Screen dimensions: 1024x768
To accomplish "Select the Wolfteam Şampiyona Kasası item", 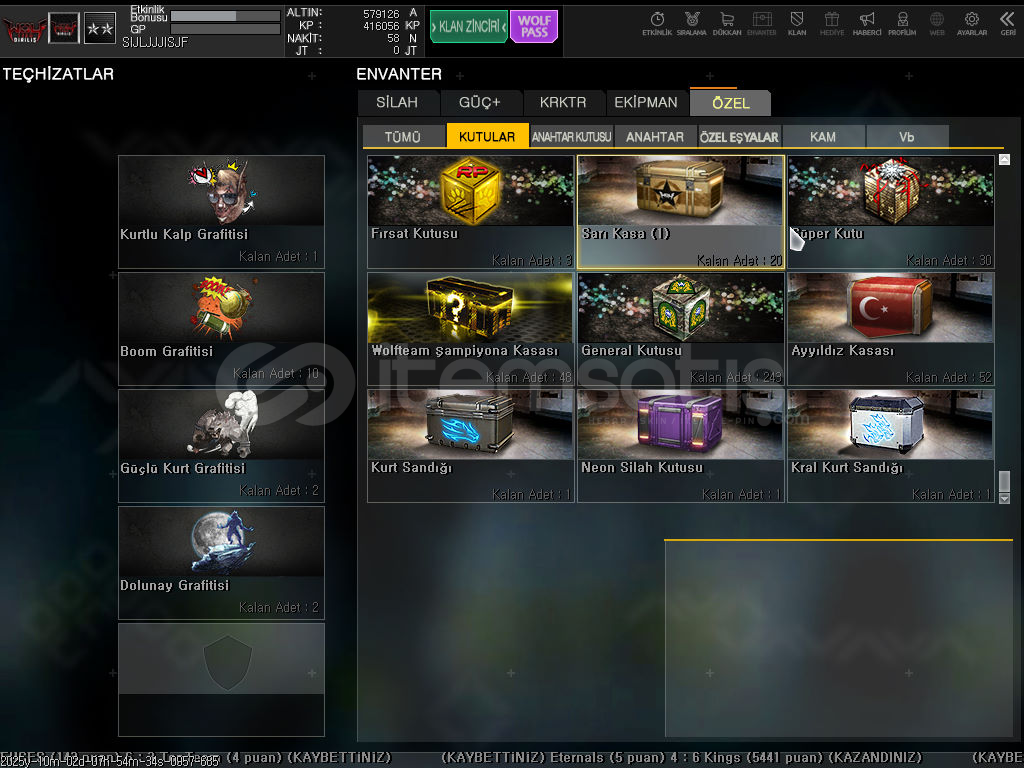I will coord(470,329).
